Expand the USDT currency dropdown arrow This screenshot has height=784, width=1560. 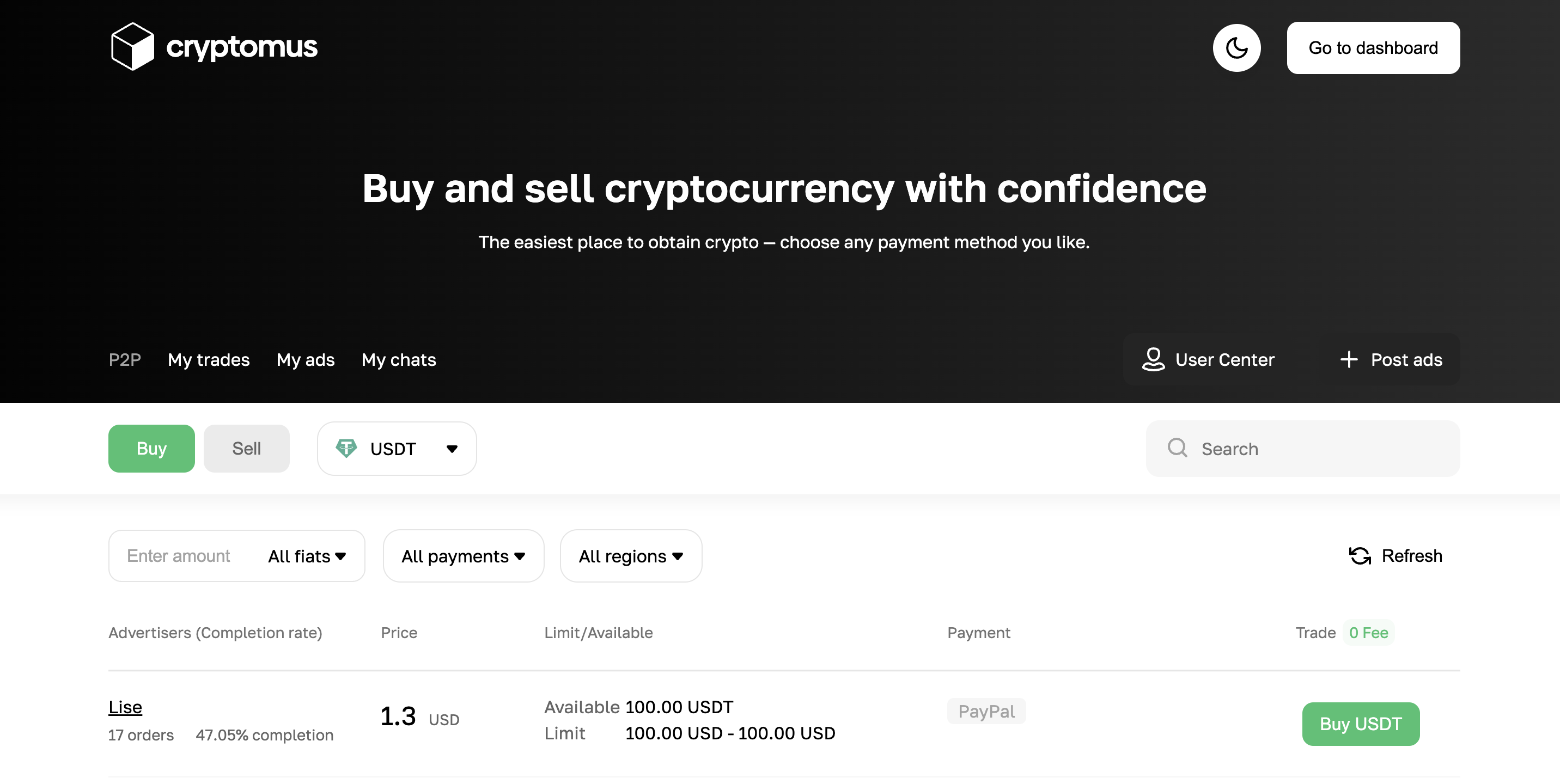pyautogui.click(x=452, y=449)
